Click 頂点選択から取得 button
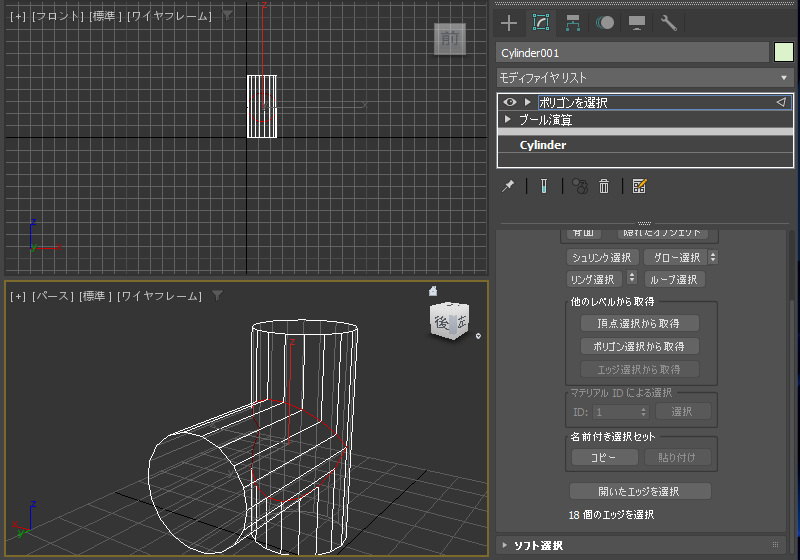Screen dimensions: 800x560 pos(639,323)
